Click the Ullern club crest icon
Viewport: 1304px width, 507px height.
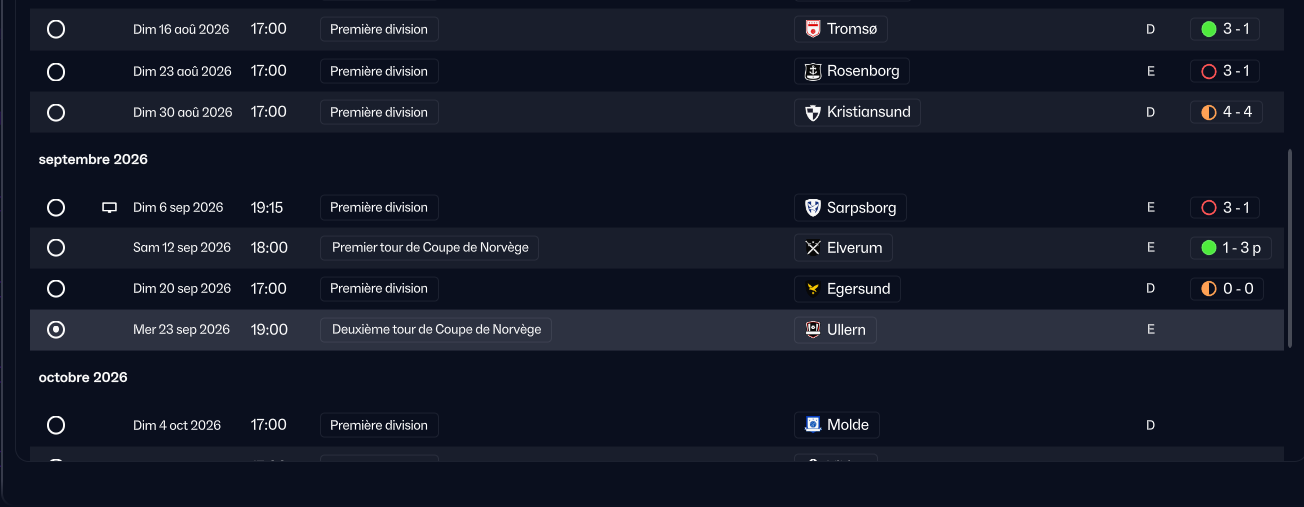[x=813, y=330]
